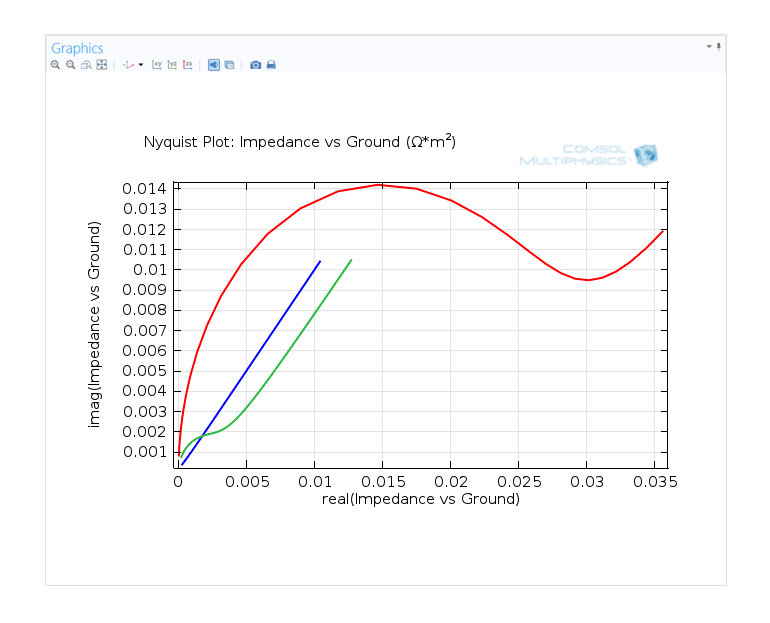Click the Print icon

271,65
